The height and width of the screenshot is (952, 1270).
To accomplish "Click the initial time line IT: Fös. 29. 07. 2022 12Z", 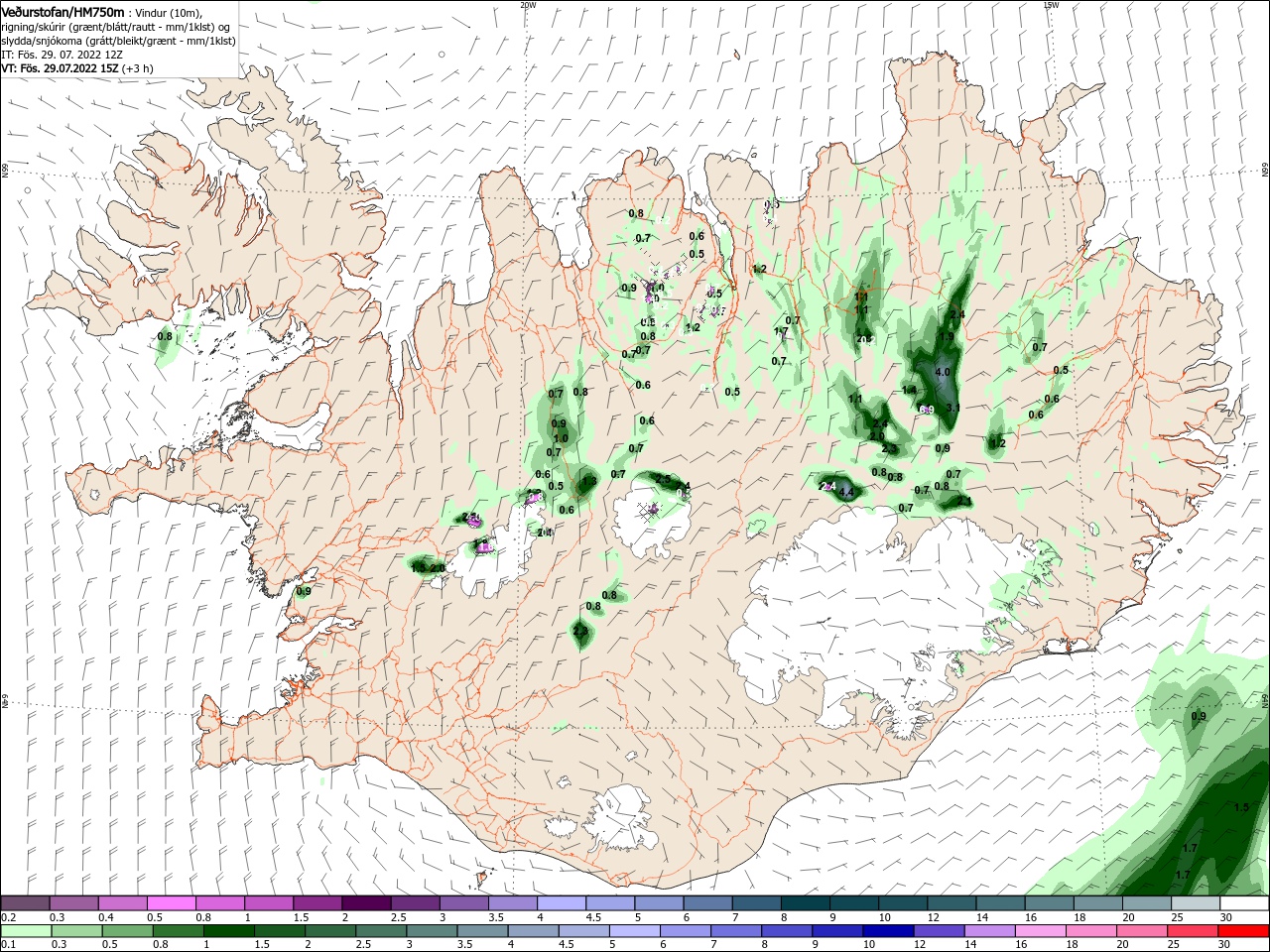I will [x=62, y=55].
